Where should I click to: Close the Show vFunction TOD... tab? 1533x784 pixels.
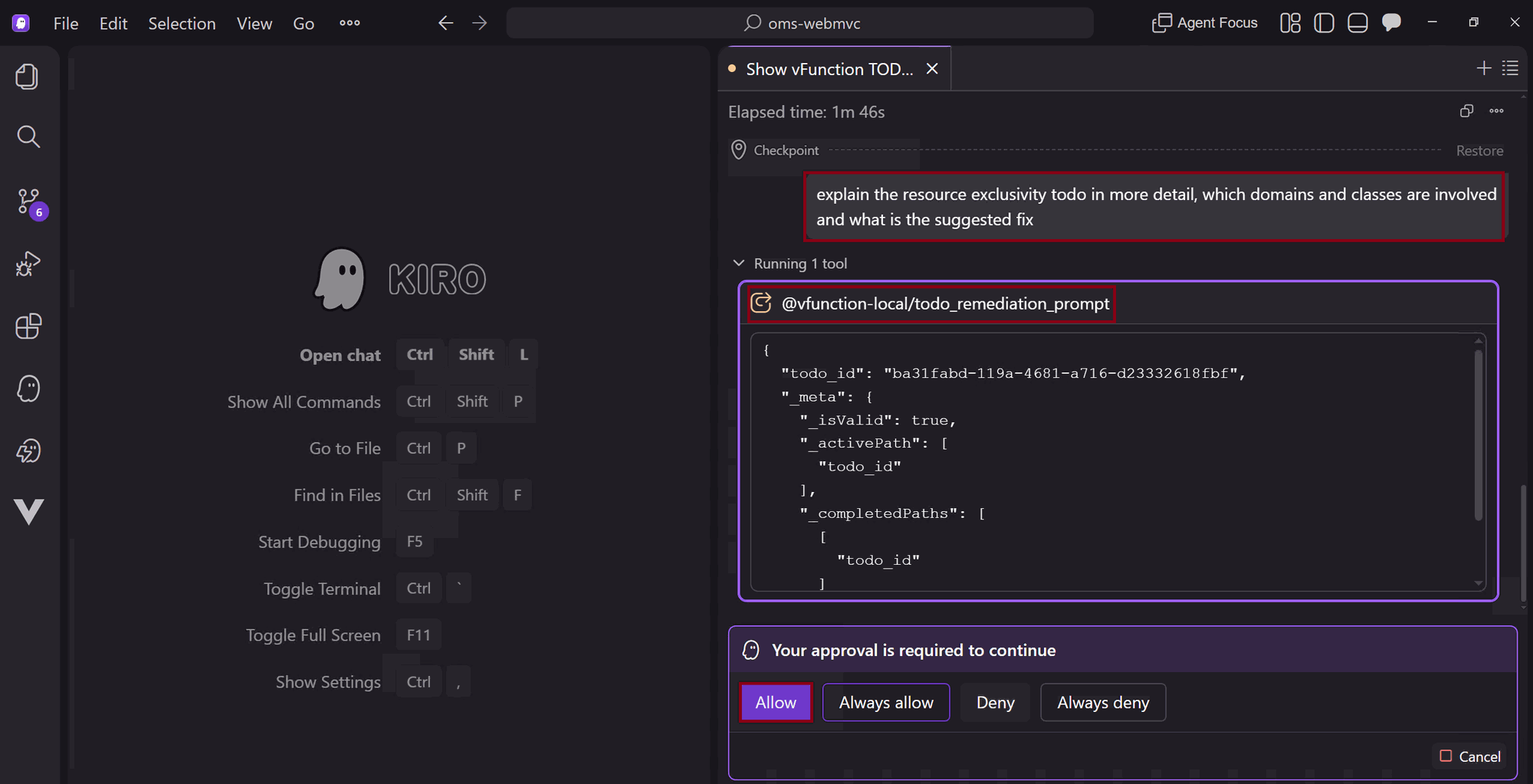click(x=932, y=69)
